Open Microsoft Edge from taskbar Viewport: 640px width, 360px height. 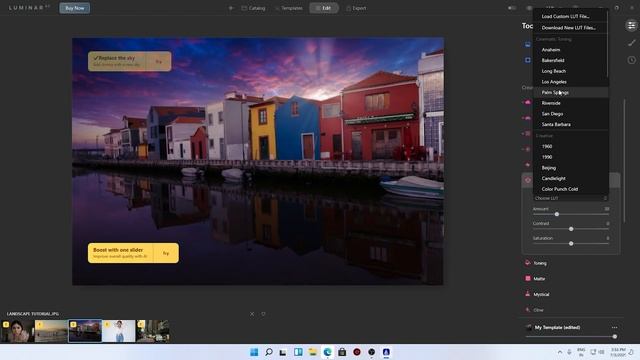(327, 352)
